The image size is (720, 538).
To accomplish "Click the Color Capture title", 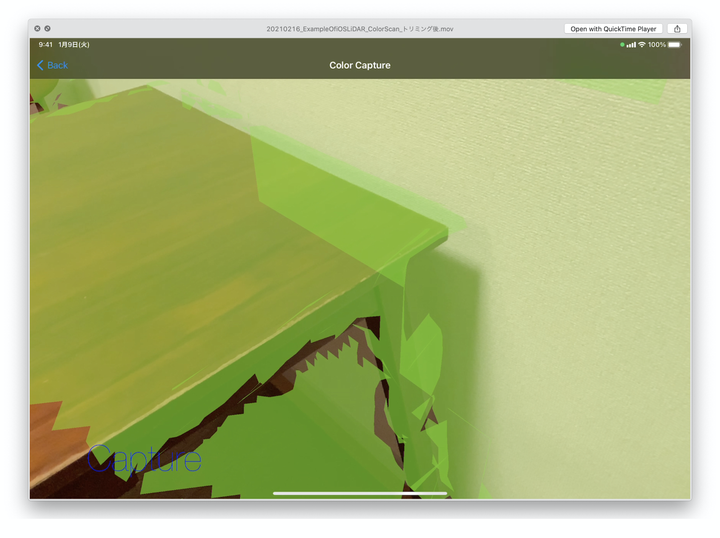I will click(x=360, y=65).
